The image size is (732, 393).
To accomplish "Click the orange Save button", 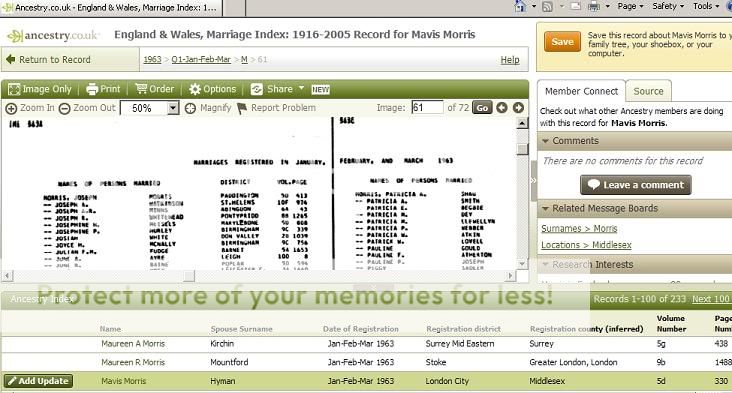I will [x=562, y=42].
